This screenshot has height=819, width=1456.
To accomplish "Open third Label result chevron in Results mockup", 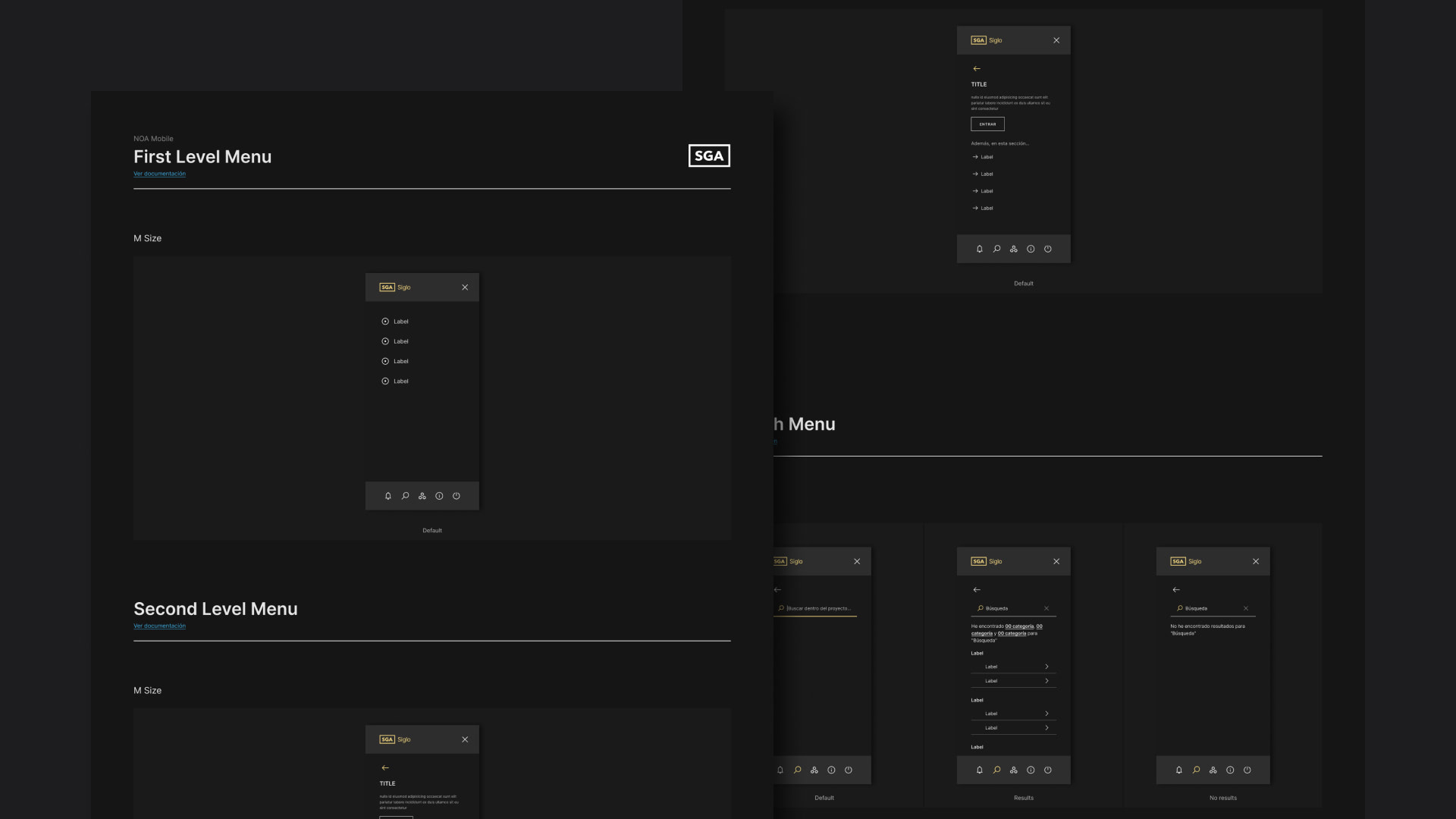I will [x=1046, y=714].
